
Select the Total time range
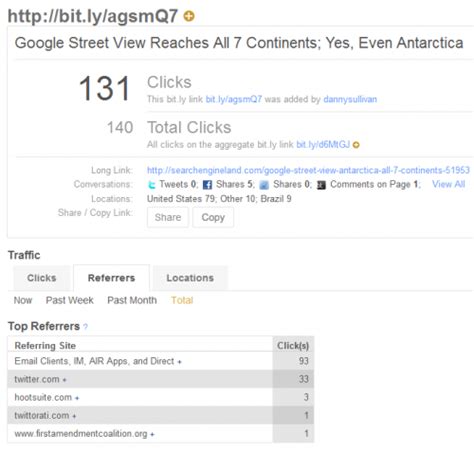182,300
